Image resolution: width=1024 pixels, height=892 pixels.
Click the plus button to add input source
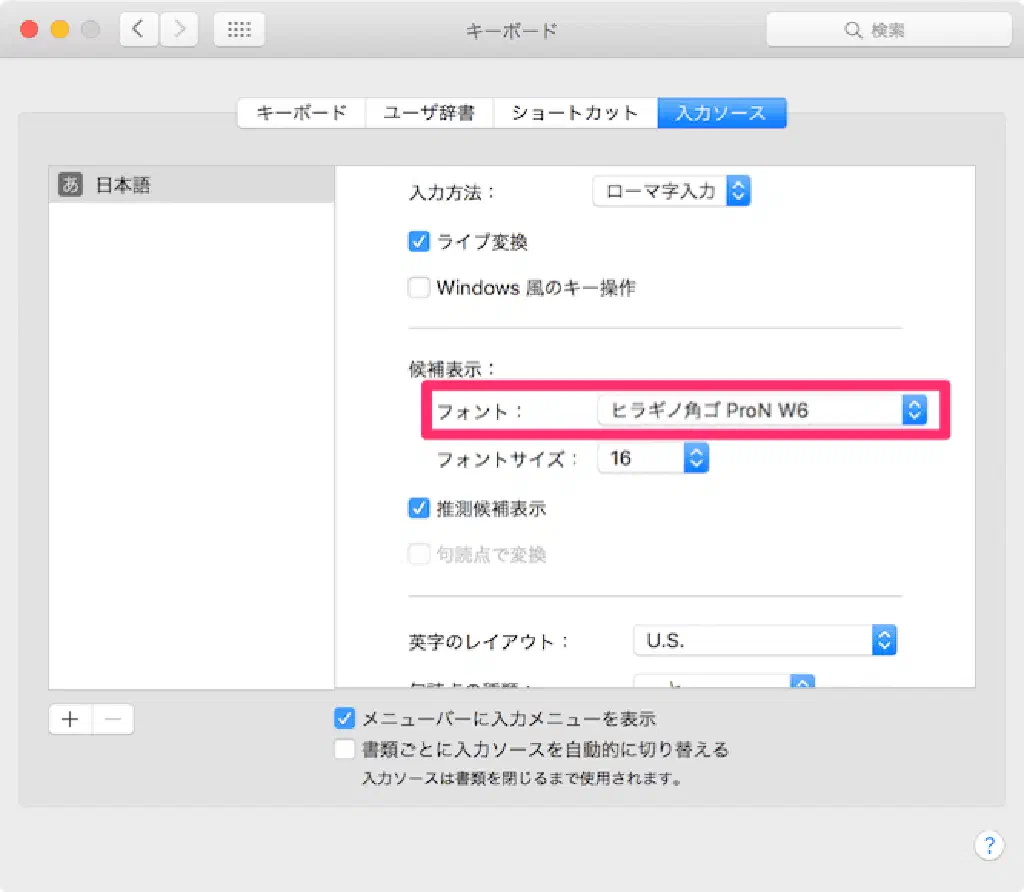[70, 719]
